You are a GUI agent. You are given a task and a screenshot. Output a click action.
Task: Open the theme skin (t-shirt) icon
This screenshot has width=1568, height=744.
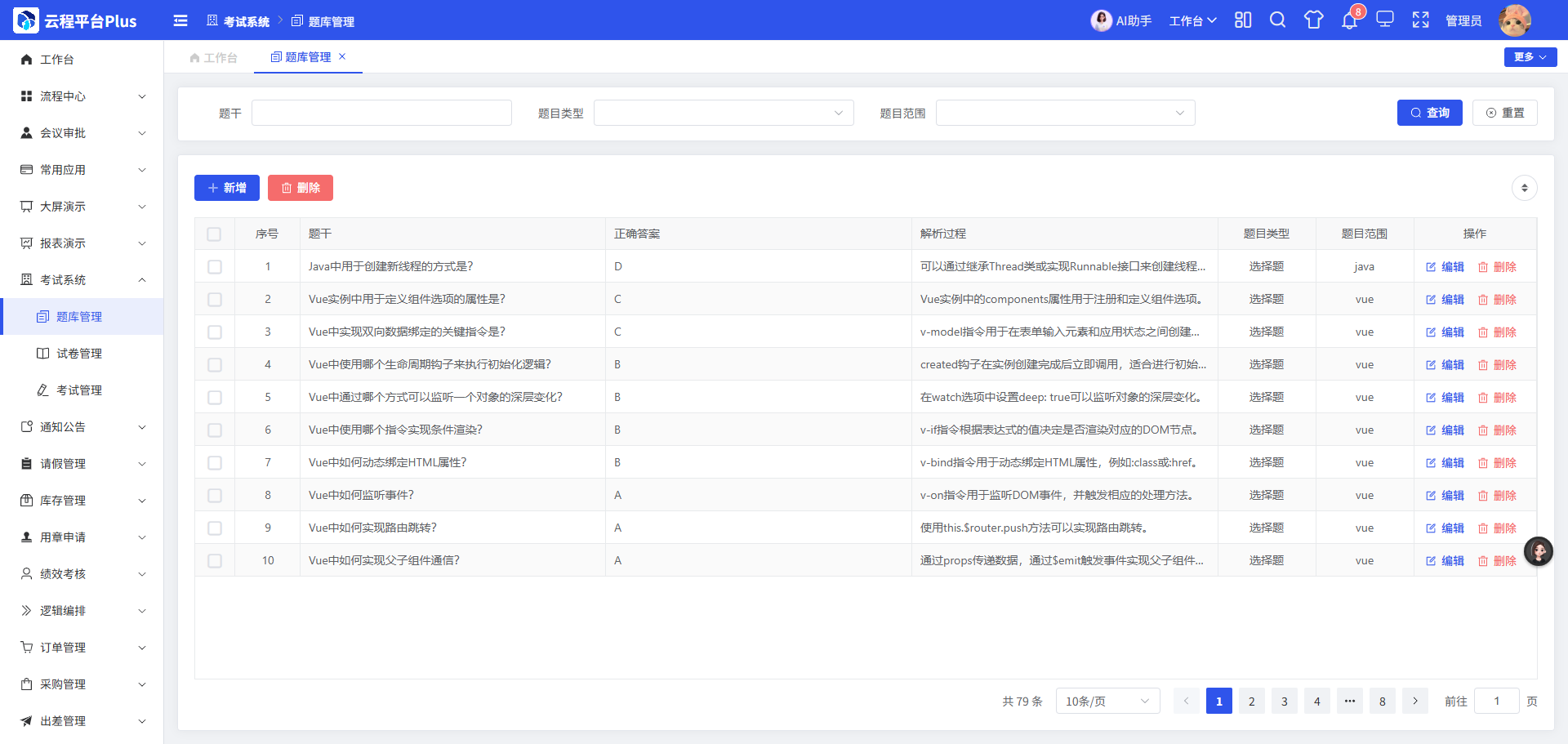[x=1312, y=20]
